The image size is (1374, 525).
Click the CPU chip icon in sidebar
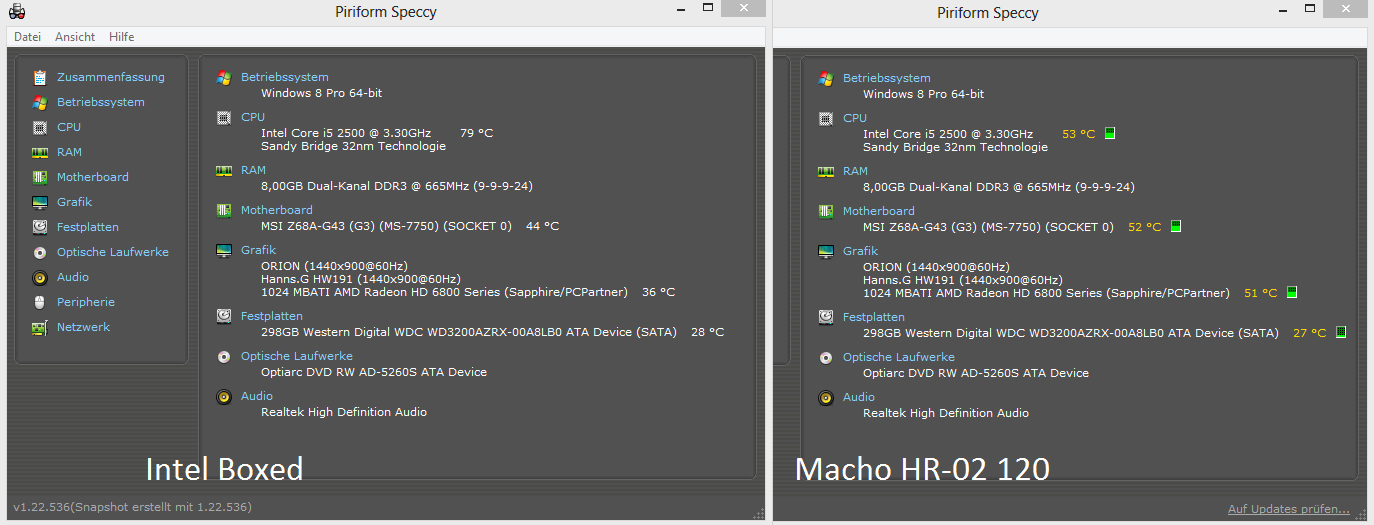click(40, 127)
